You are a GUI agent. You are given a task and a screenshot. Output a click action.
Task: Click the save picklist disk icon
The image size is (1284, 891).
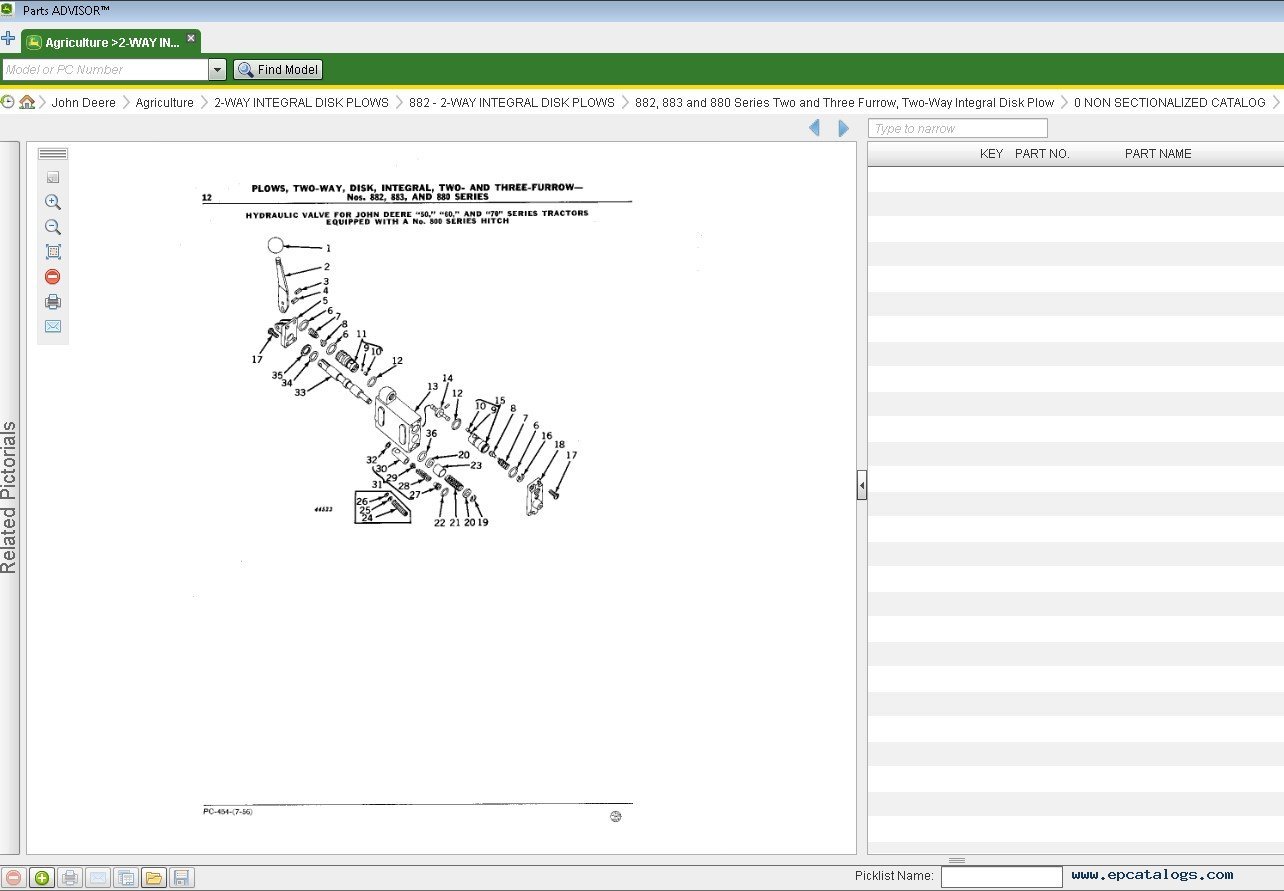[182, 877]
